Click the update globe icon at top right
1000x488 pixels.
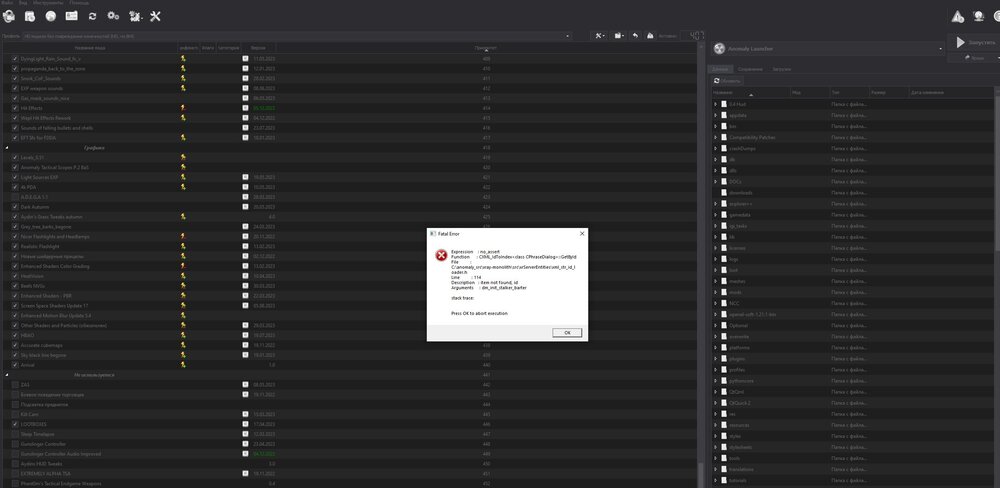point(978,17)
